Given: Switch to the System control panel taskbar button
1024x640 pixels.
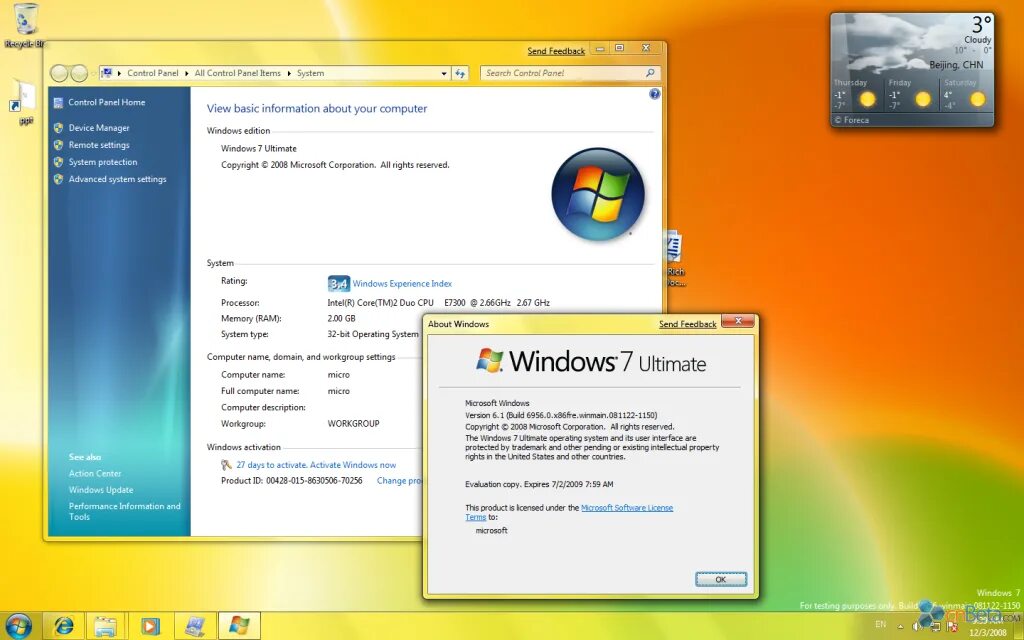Looking at the screenshot, I should pos(194,626).
